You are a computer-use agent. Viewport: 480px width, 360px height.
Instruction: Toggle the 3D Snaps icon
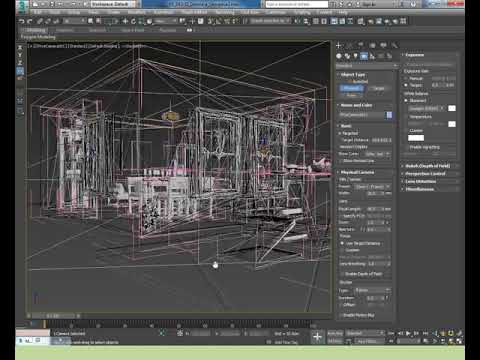click(x=211, y=21)
